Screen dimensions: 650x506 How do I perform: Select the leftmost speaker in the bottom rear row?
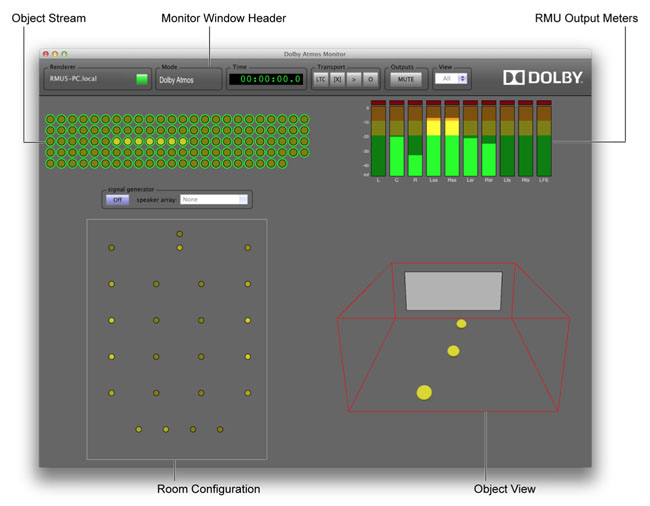139,429
